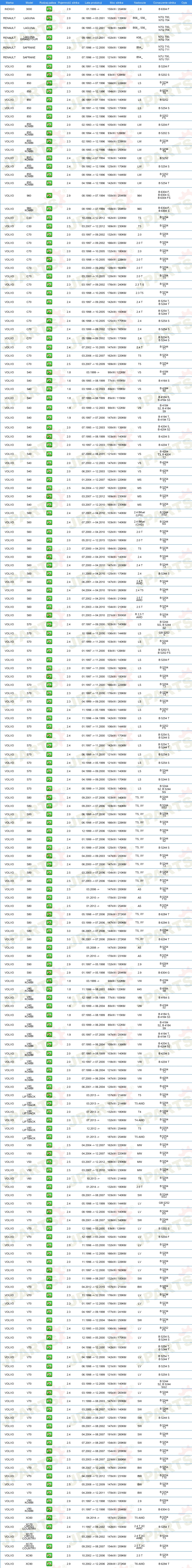Click fuel icon in S60 Bifuel (LPG) row

click(x=49, y=513)
